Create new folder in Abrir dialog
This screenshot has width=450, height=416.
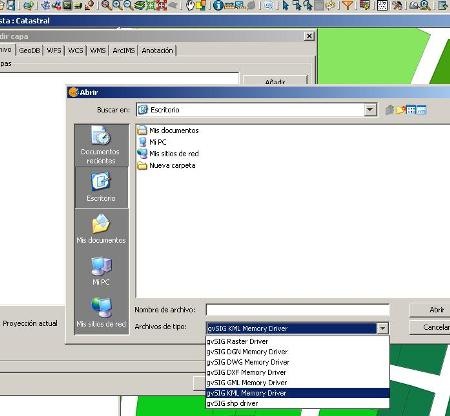400,110
